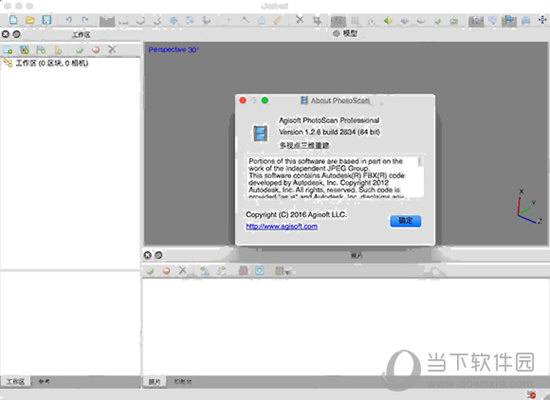Float the Workspace pane
Viewport: 550px width, 400px height.
pyautogui.click(x=16, y=34)
